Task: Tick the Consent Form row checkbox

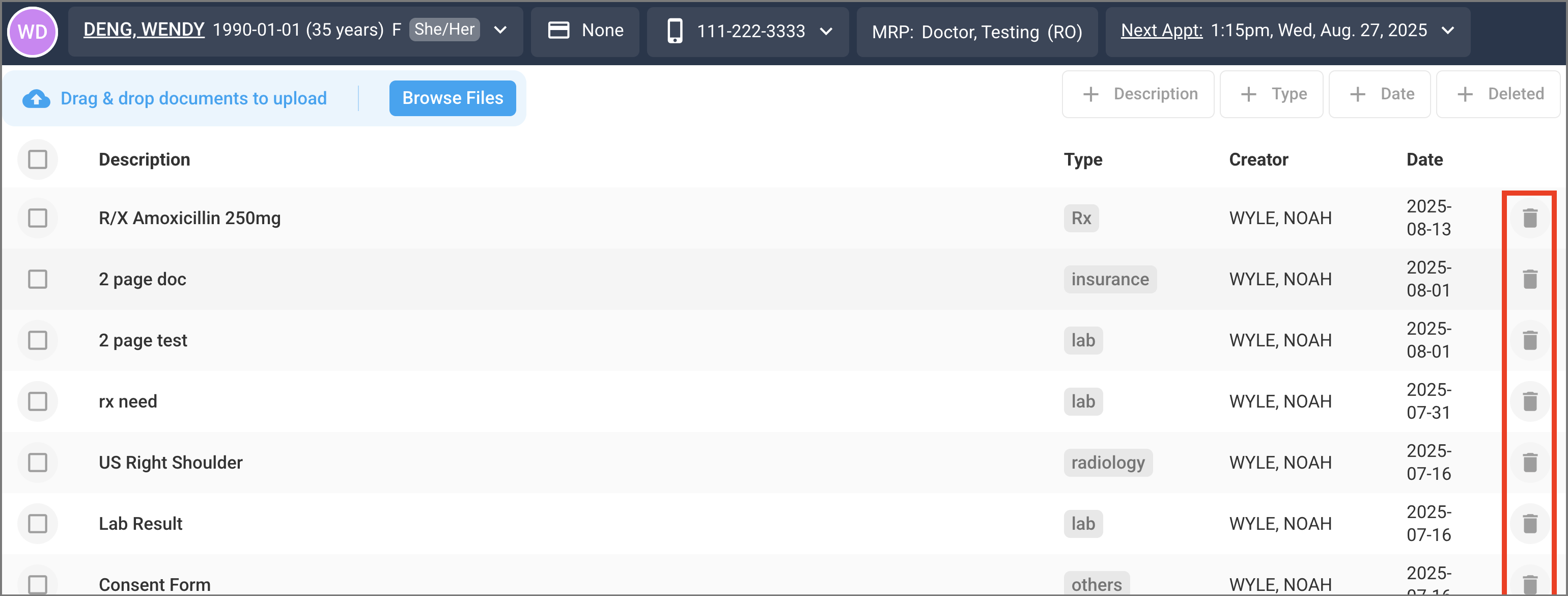Action: click(38, 584)
